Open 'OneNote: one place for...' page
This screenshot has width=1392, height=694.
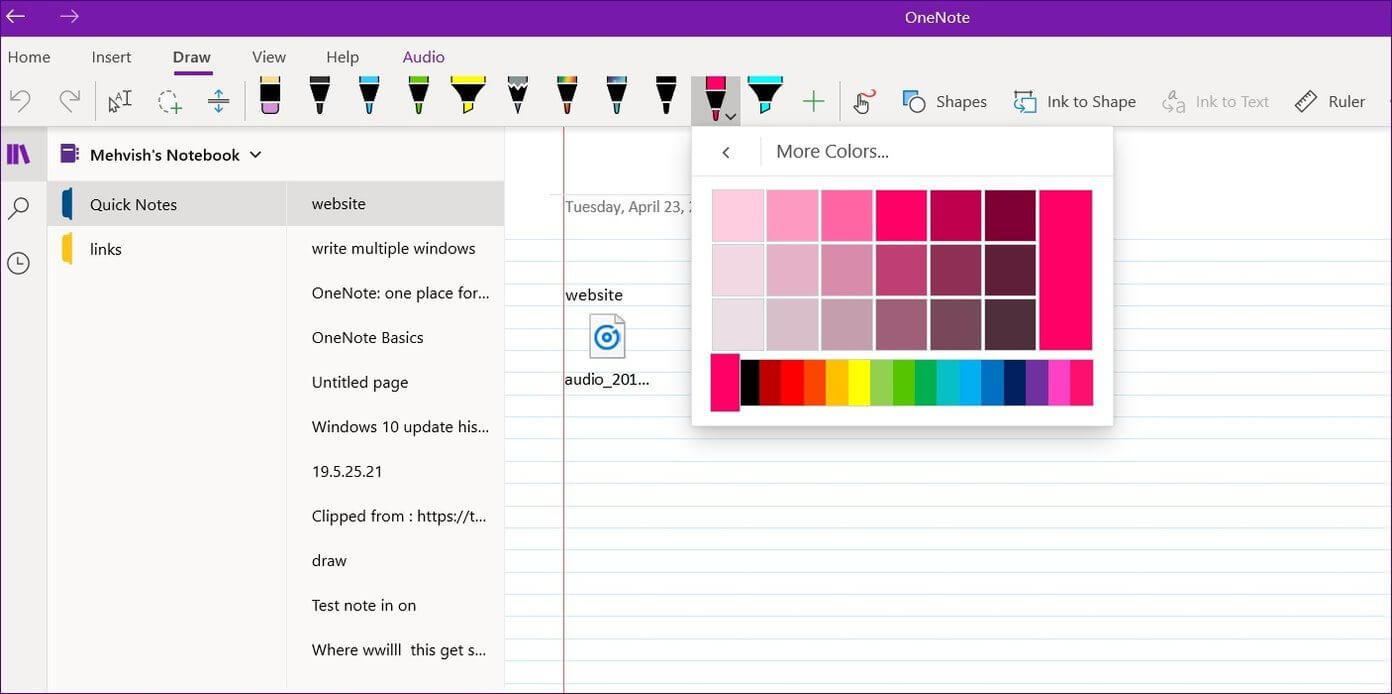395,293
